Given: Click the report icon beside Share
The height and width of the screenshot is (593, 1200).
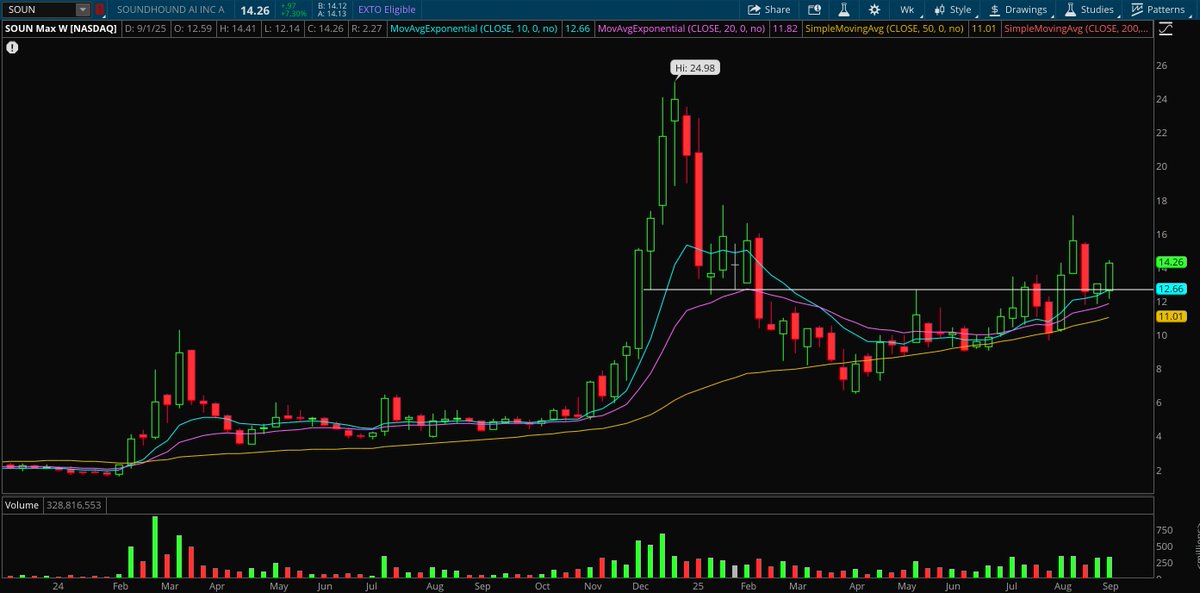Looking at the screenshot, I should point(814,9).
